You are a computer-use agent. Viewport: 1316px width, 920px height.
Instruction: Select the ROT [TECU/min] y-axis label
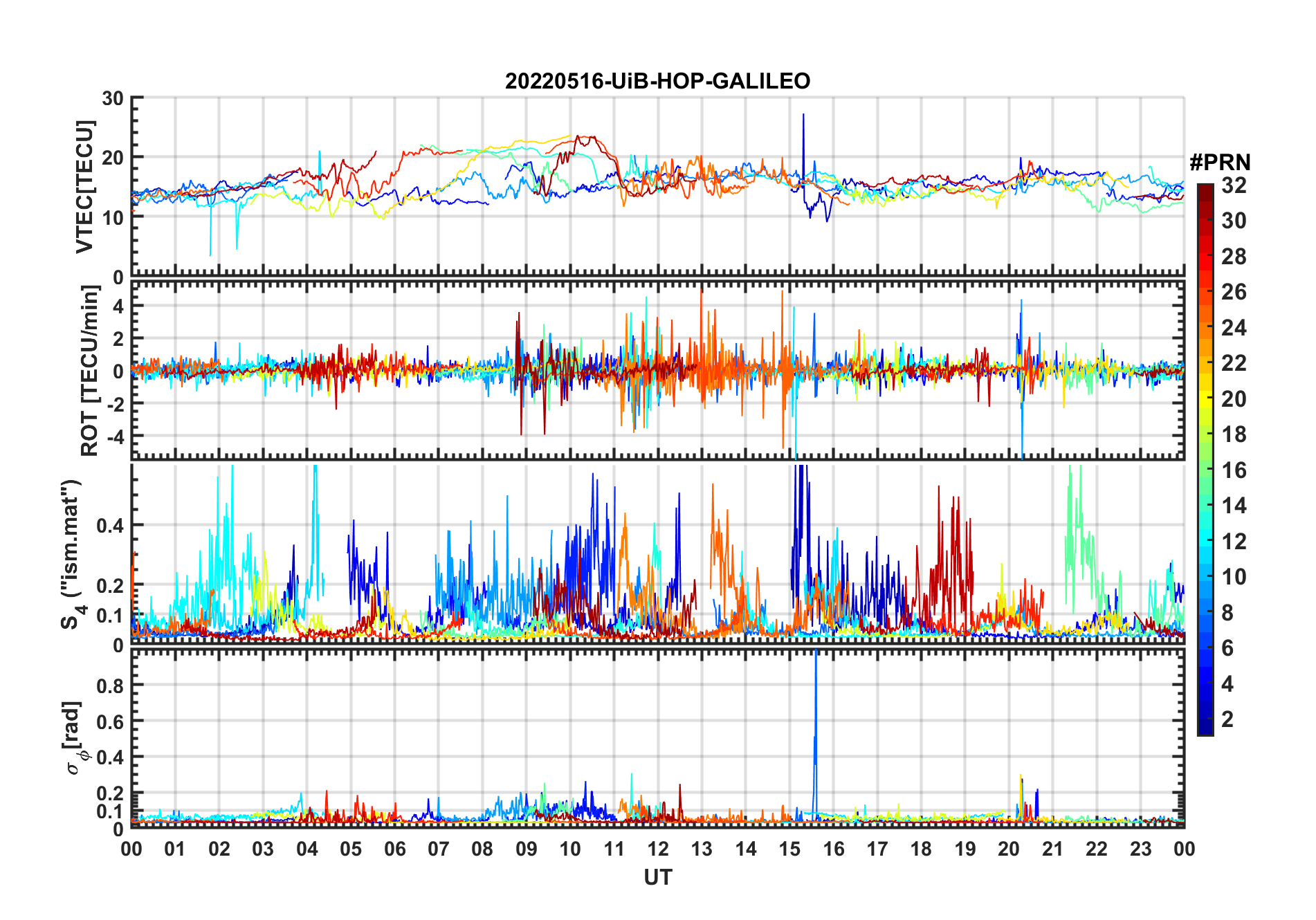click(x=89, y=370)
